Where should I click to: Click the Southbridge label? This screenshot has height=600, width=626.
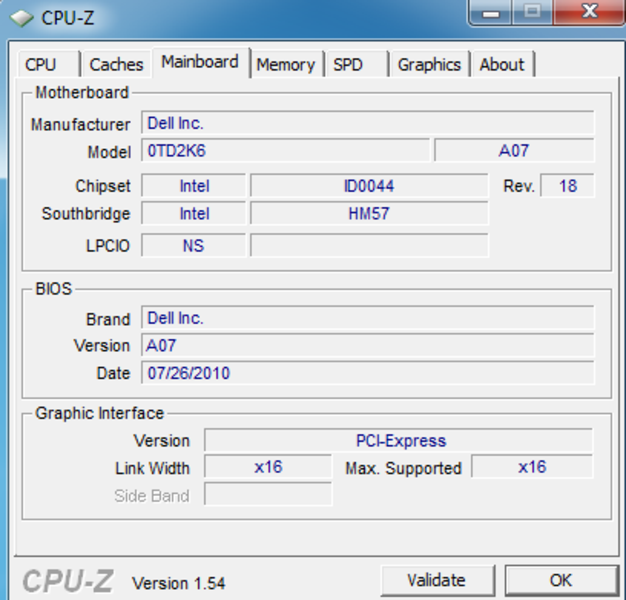pyautogui.click(x=86, y=214)
